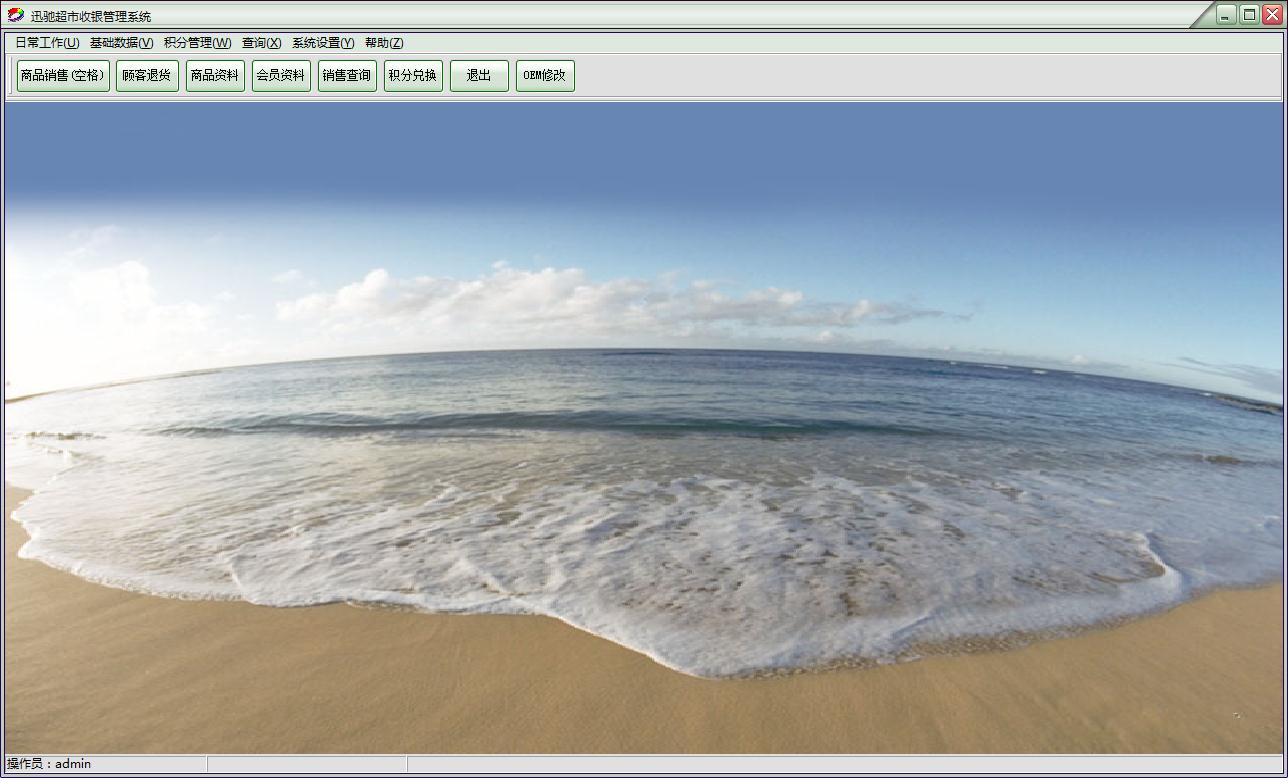Open 会员资料 member information

coord(281,76)
